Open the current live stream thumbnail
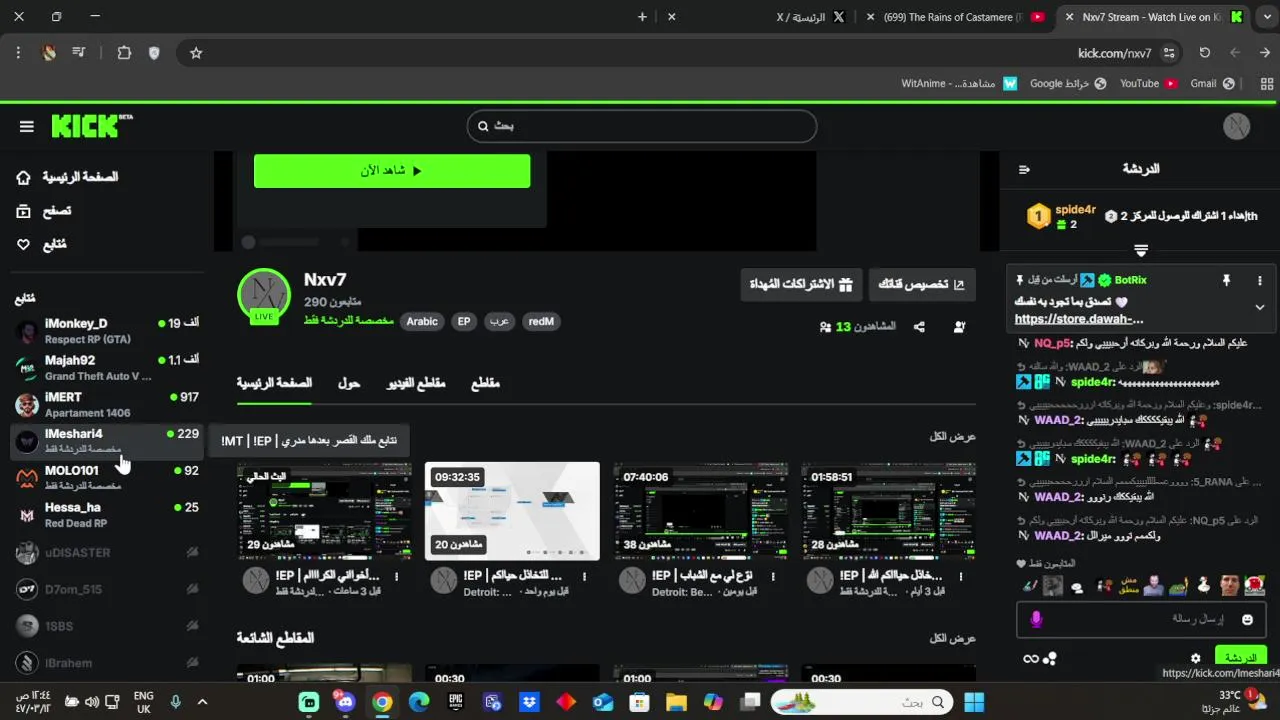Viewport: 1280px width, 720px height. pyautogui.click(x=324, y=511)
